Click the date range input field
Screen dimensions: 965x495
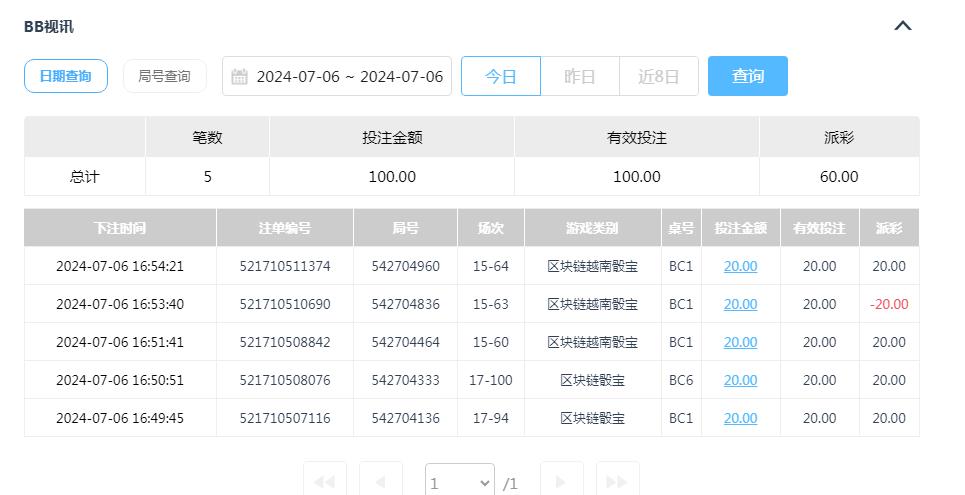[x=349, y=77]
